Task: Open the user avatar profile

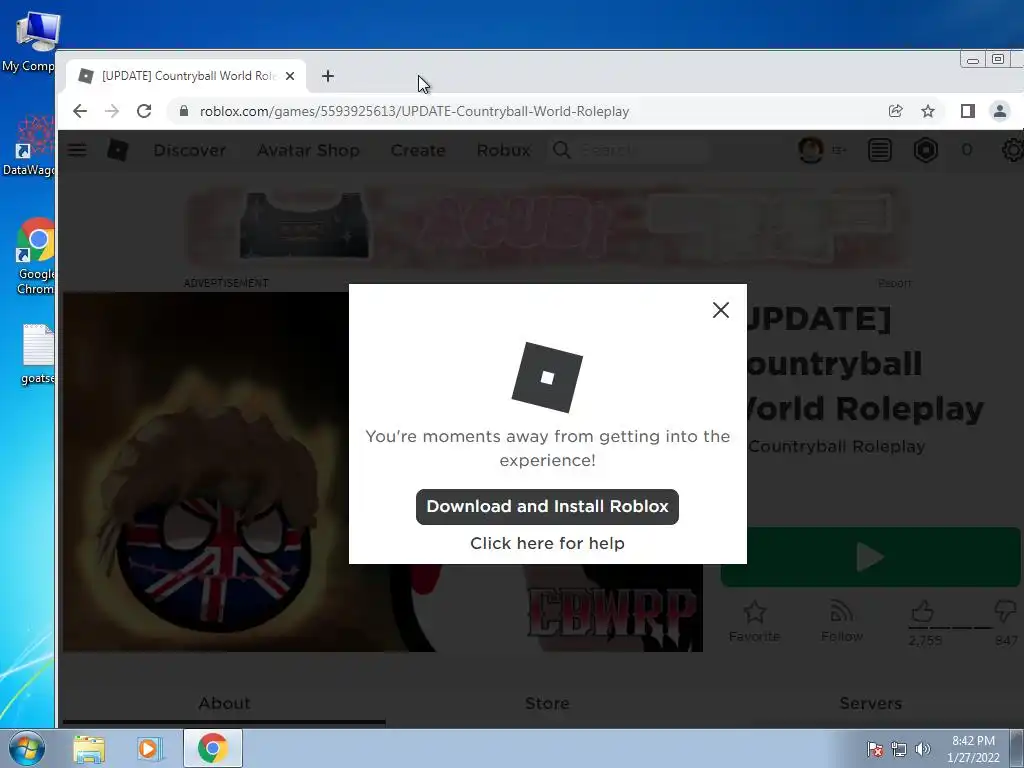Action: click(810, 150)
